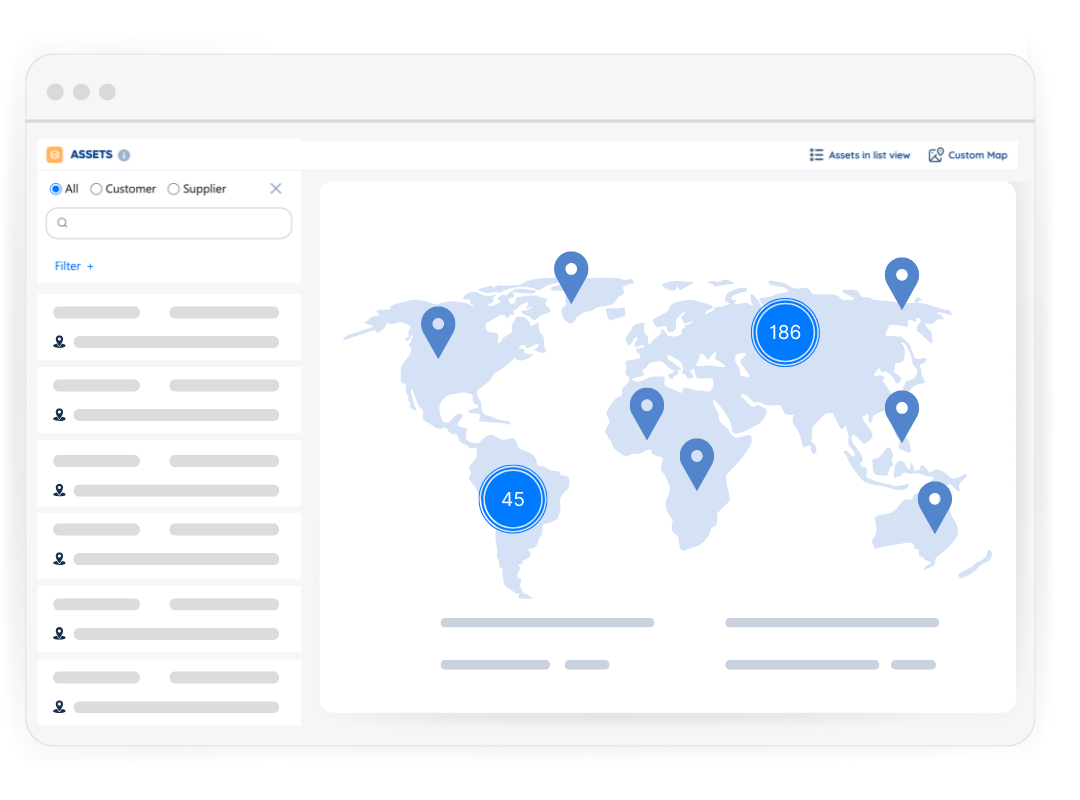
Task: Click the list icon beside Assets in list view
Action: (x=816, y=155)
